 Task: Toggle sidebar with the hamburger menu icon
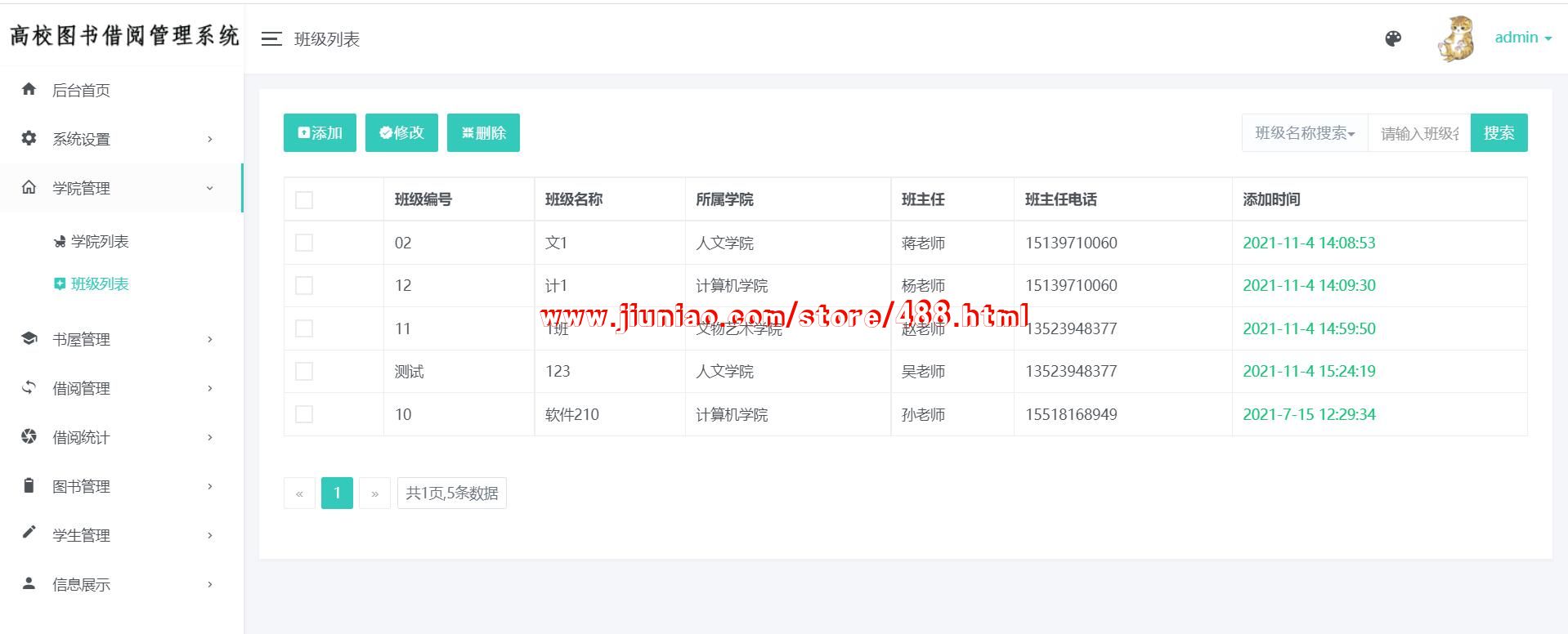click(271, 38)
